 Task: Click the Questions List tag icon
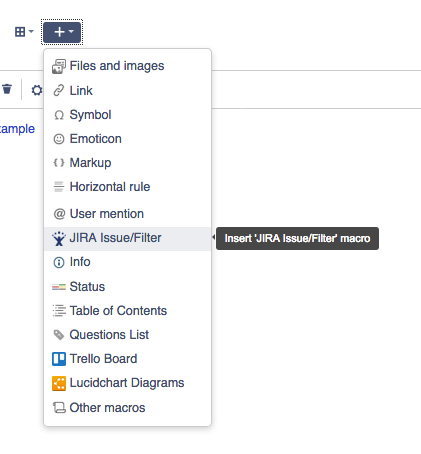pyautogui.click(x=59, y=335)
